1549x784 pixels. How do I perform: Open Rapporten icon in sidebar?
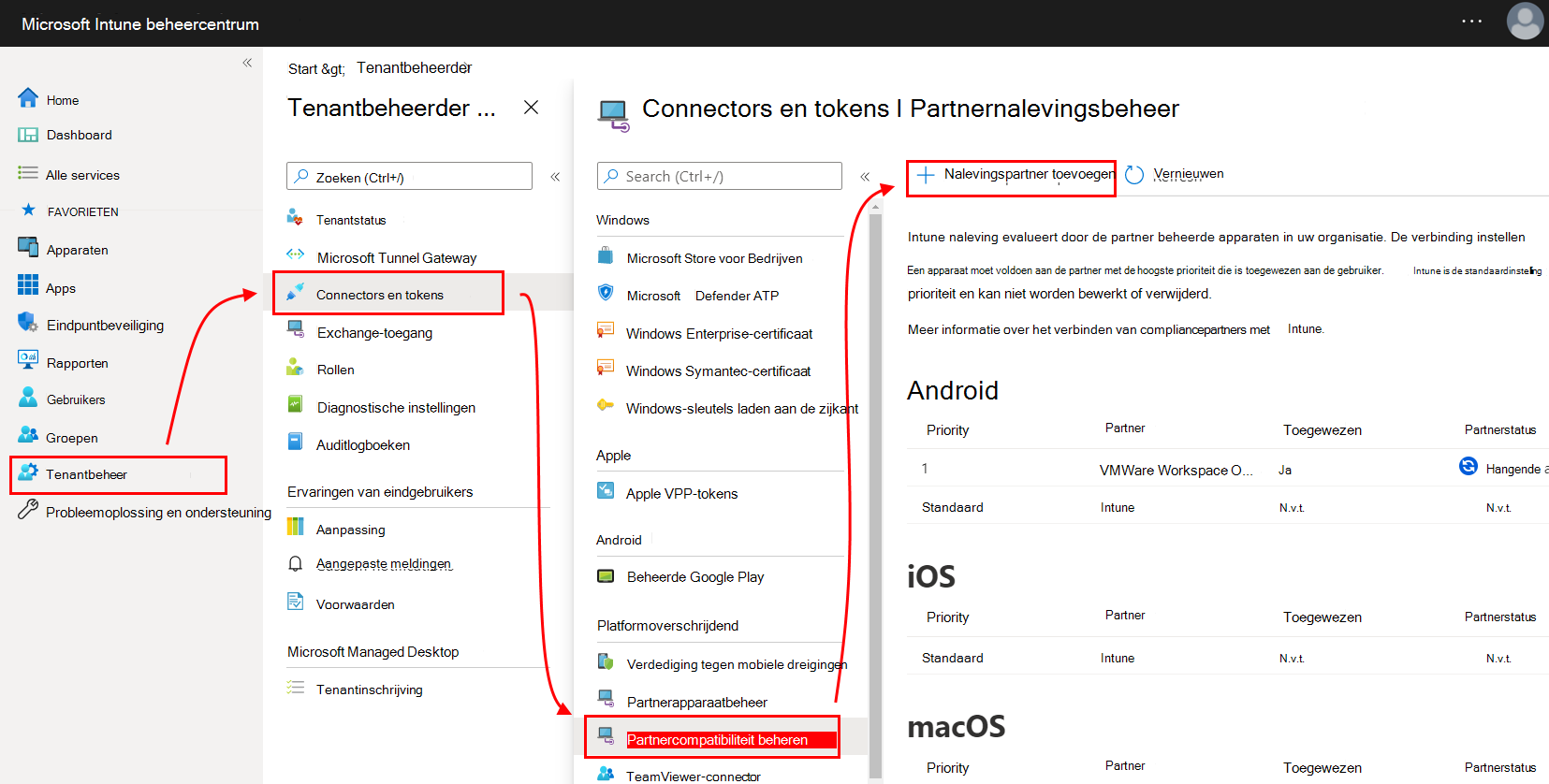(x=28, y=360)
